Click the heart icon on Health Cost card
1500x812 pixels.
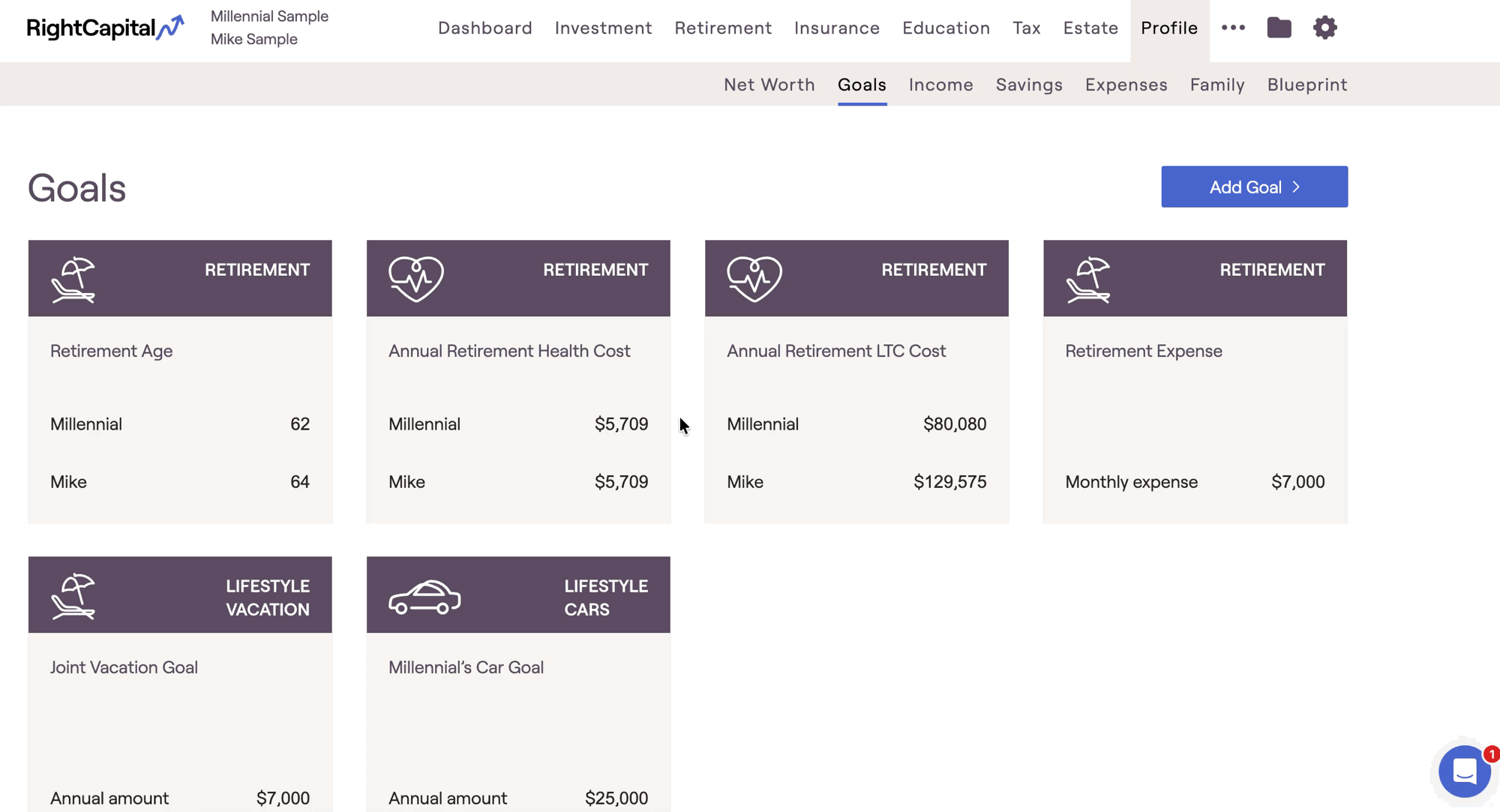coord(416,279)
